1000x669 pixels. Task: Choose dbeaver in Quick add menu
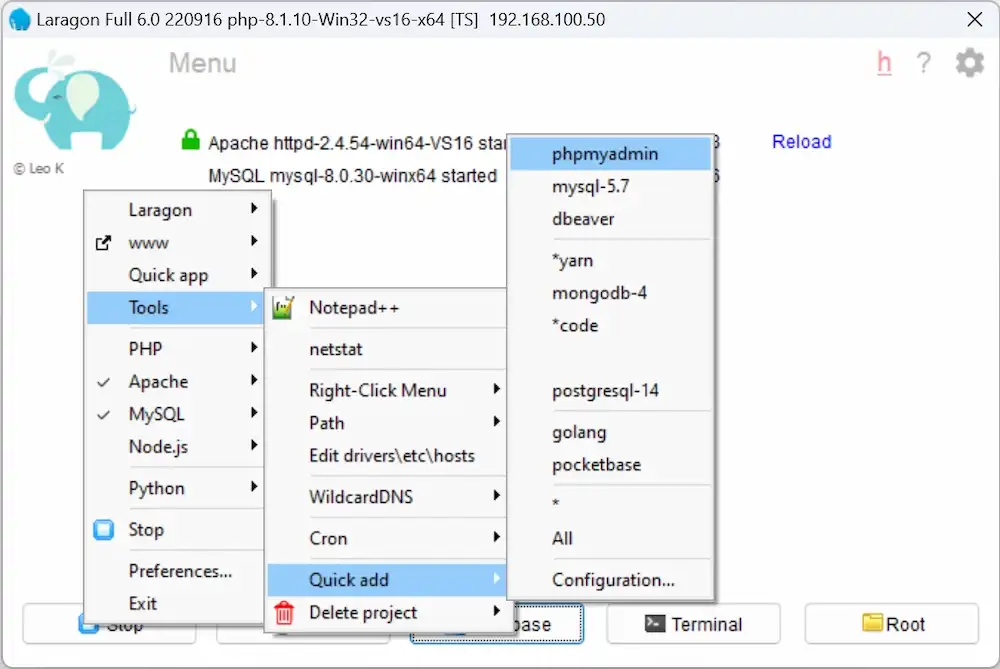coord(610,219)
